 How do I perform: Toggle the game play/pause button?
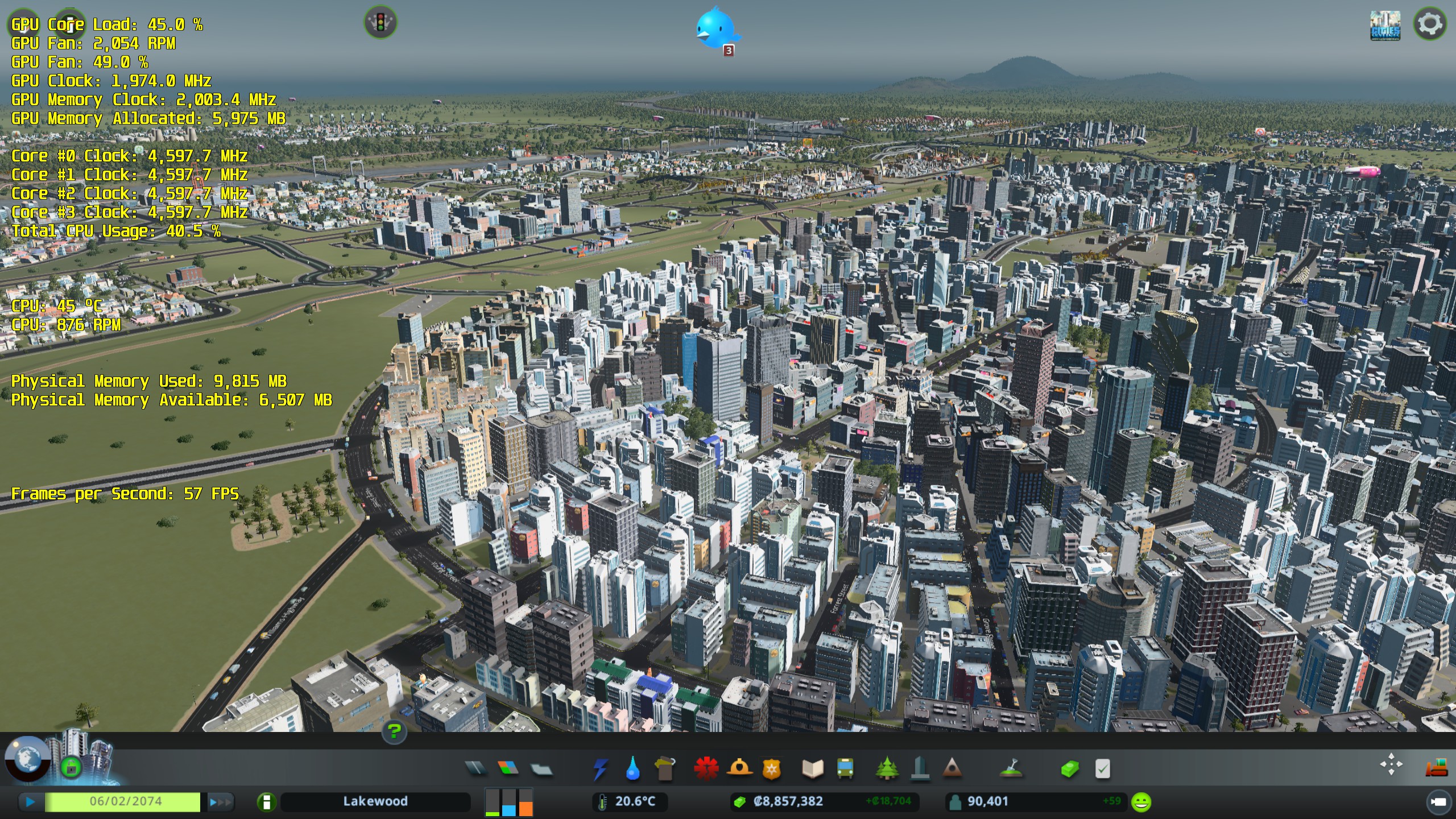click(30, 802)
